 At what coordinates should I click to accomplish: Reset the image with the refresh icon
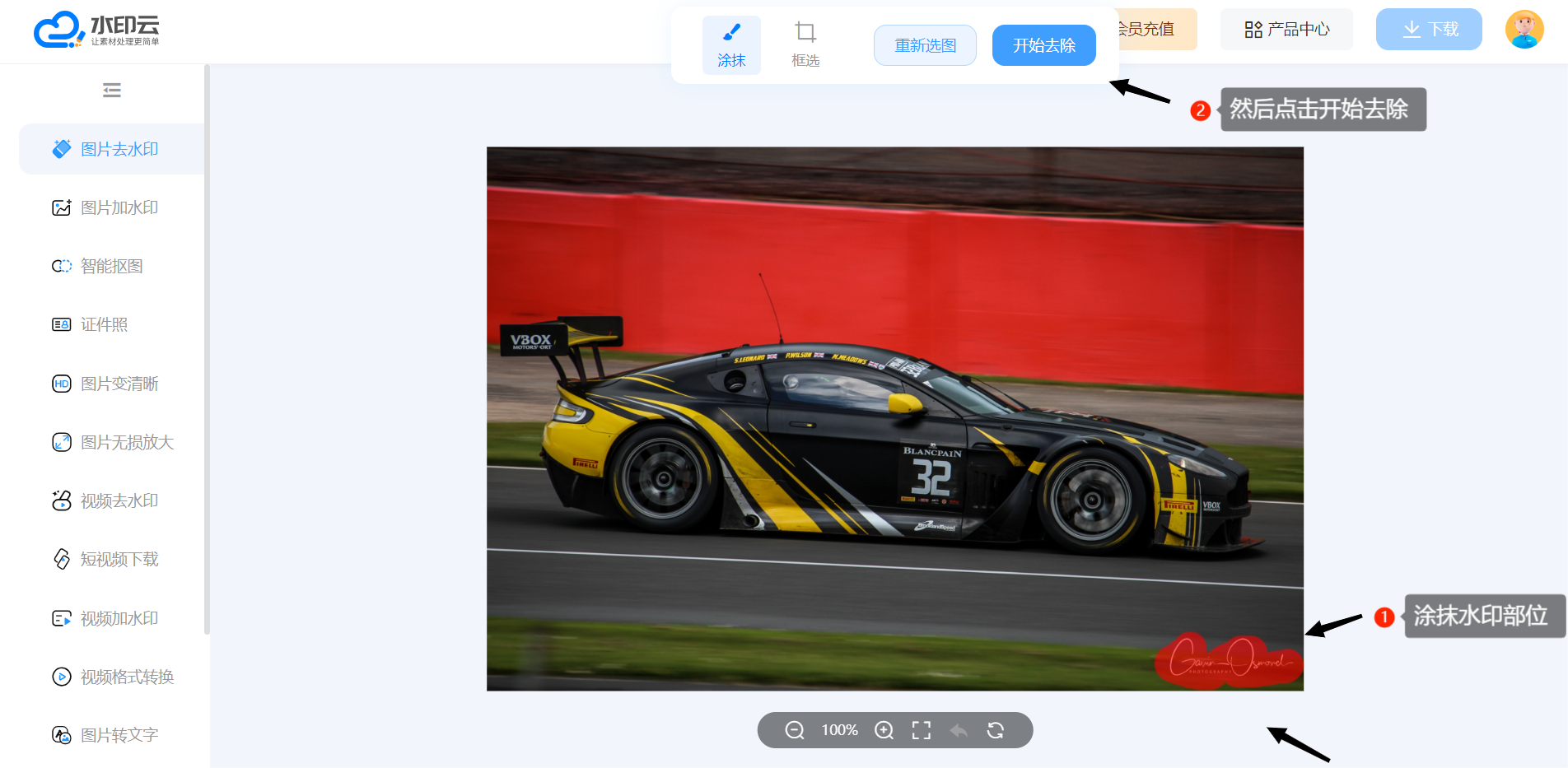(996, 730)
